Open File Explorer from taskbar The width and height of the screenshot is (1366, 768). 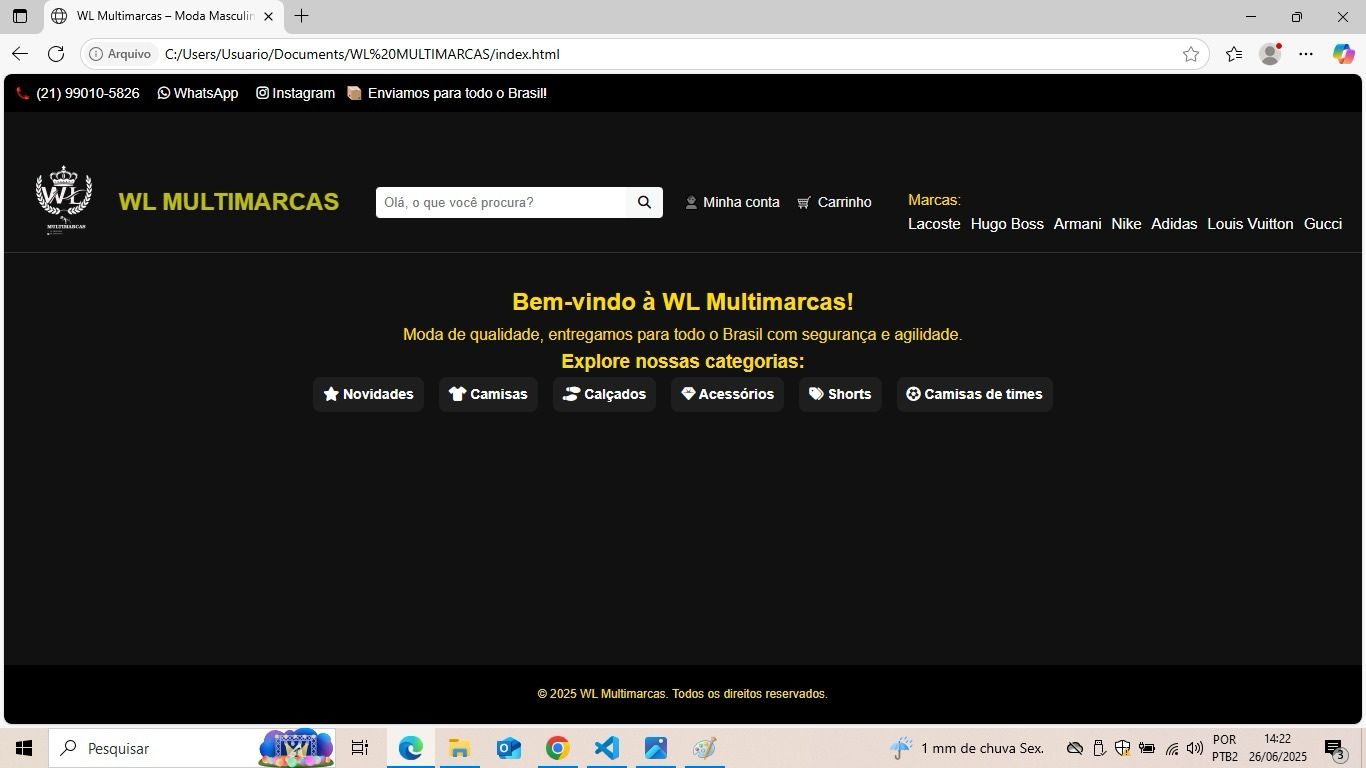[x=459, y=748]
